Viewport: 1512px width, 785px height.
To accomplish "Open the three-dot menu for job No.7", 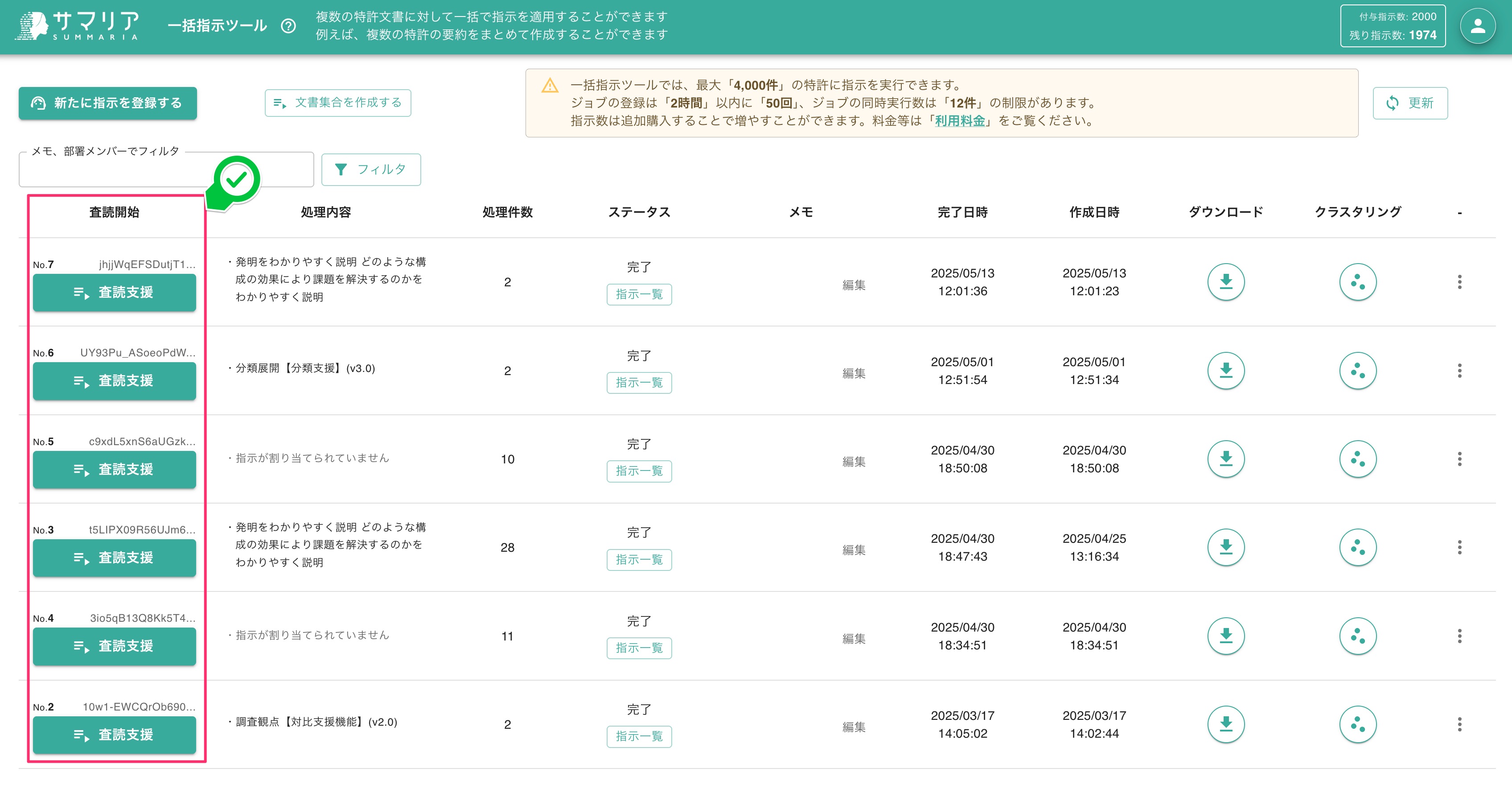I will tap(1461, 282).
